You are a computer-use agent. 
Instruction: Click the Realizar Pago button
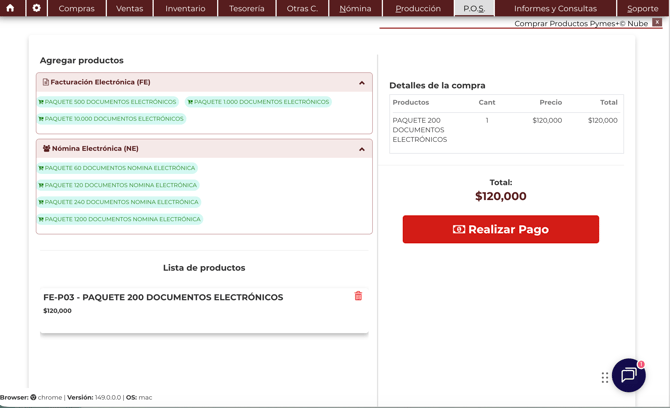[x=501, y=229]
